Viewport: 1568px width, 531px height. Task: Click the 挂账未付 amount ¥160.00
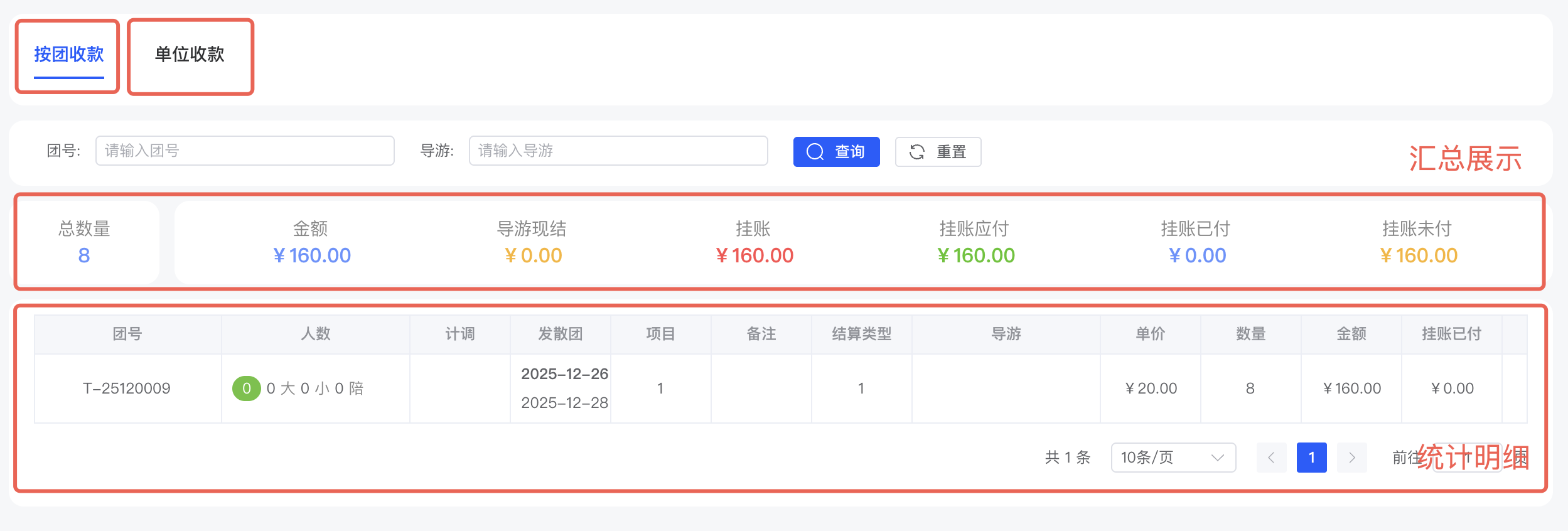(1419, 255)
